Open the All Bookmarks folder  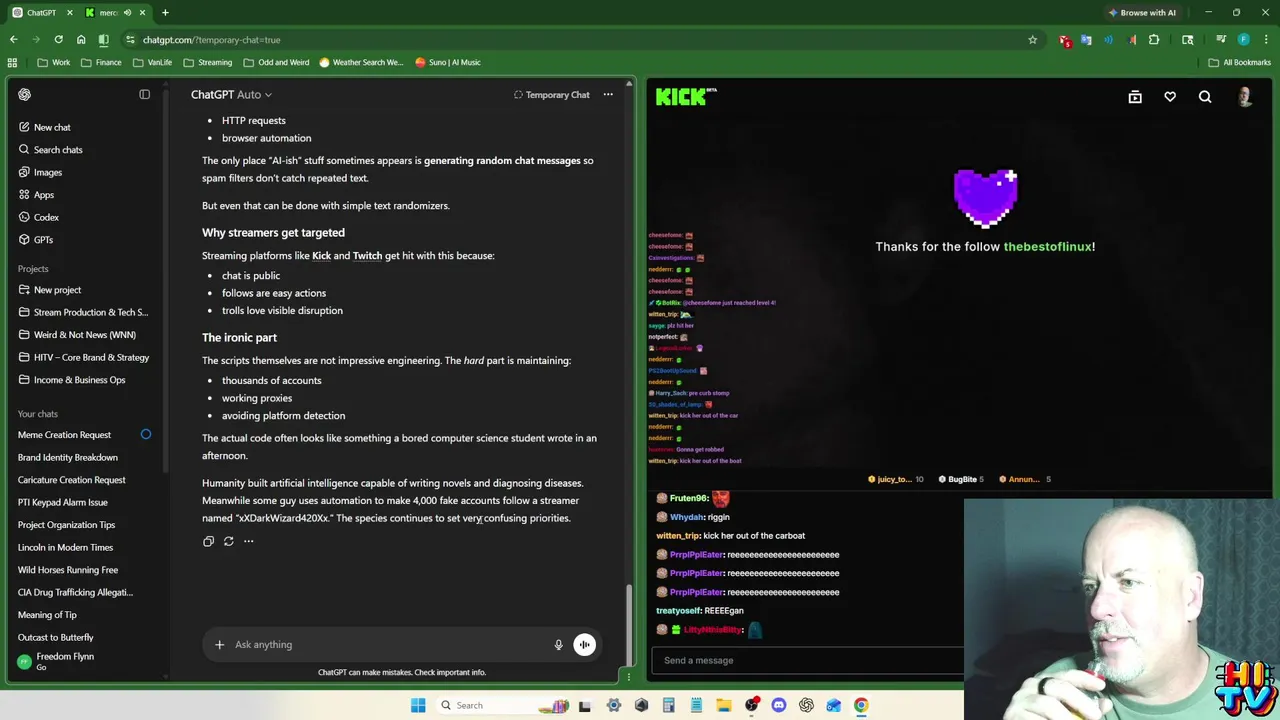pyautogui.click(x=1239, y=62)
